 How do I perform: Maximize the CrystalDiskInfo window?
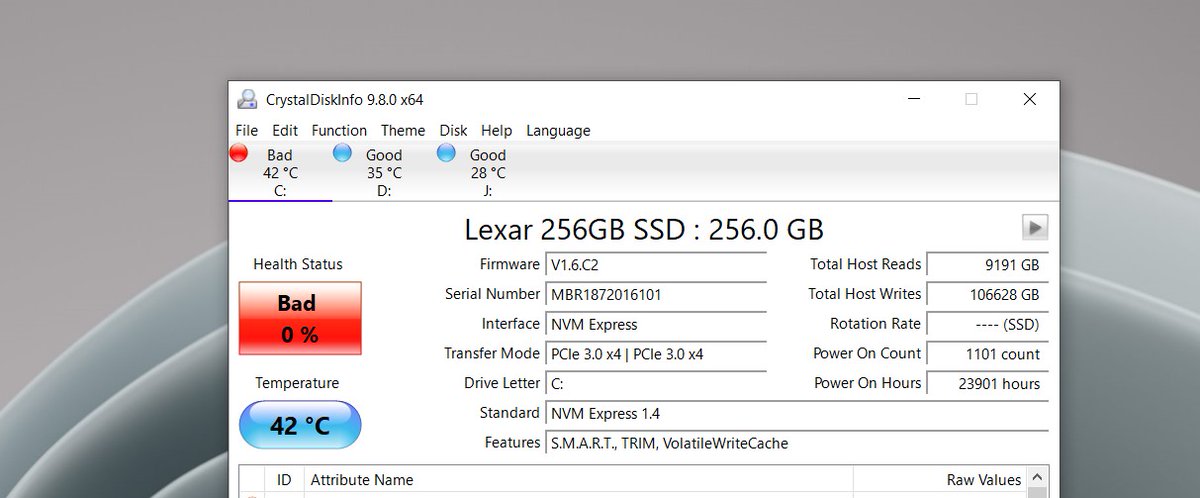point(971,99)
